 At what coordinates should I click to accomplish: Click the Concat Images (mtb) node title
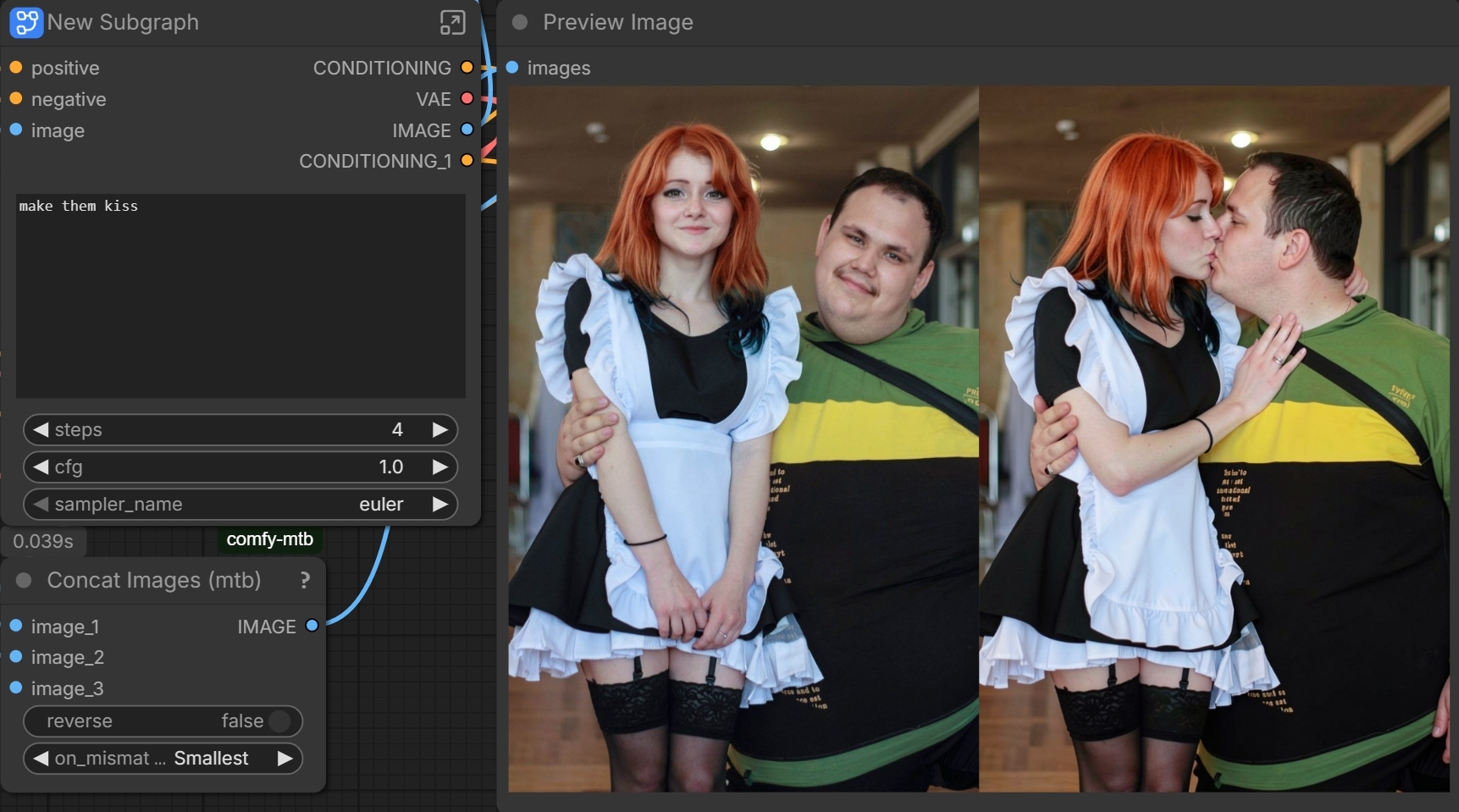pyautogui.click(x=154, y=580)
